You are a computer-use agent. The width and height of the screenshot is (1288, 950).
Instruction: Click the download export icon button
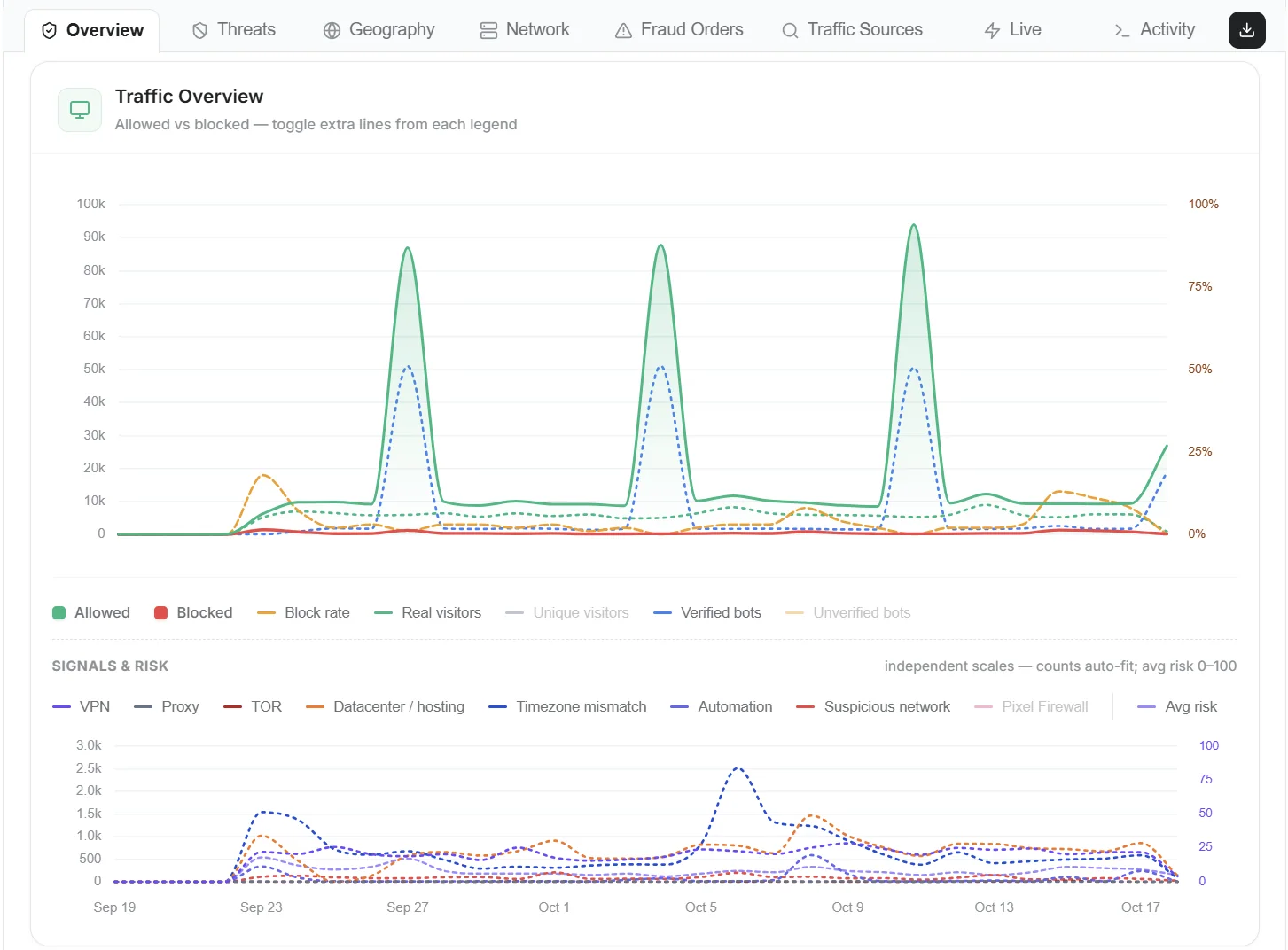point(1246,30)
